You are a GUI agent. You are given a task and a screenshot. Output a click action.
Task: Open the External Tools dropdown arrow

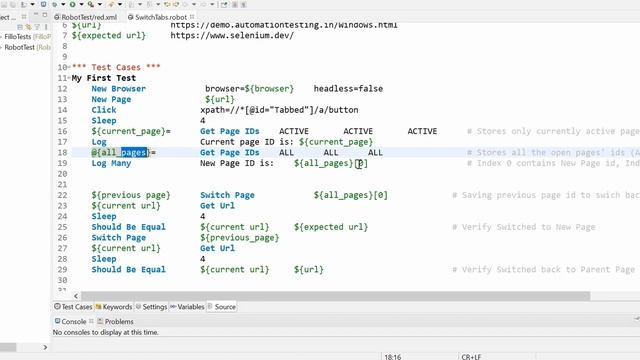100,4
